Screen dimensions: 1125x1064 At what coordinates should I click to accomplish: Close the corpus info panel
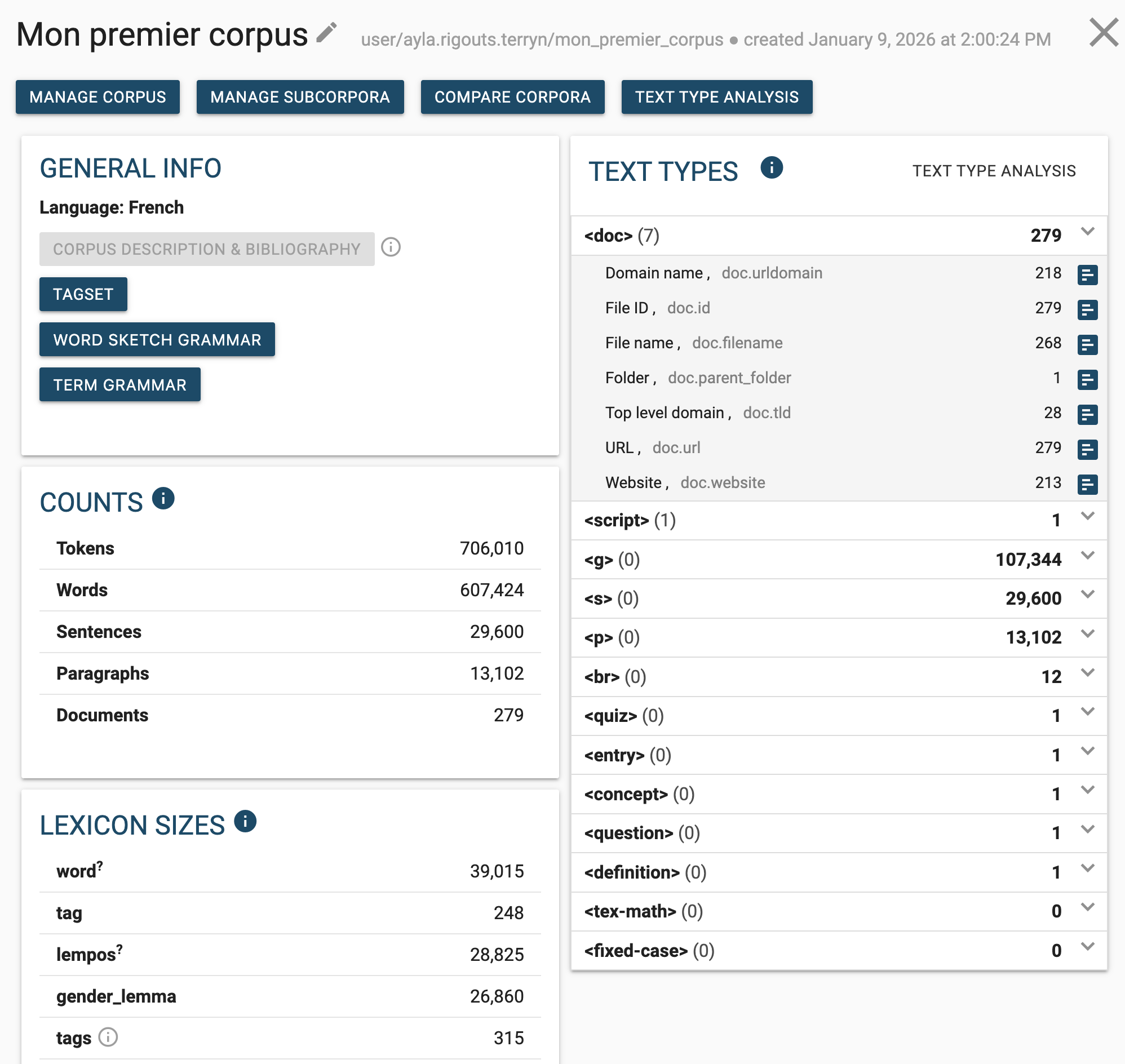tap(1104, 32)
